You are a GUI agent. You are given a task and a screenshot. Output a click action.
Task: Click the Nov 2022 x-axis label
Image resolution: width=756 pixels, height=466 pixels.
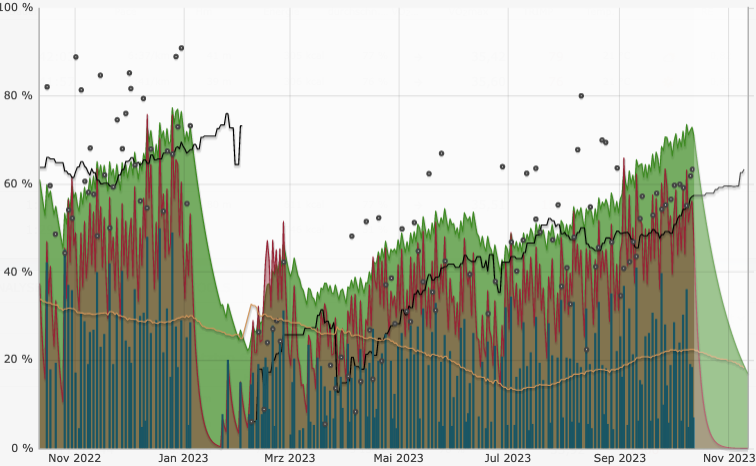tap(75, 458)
